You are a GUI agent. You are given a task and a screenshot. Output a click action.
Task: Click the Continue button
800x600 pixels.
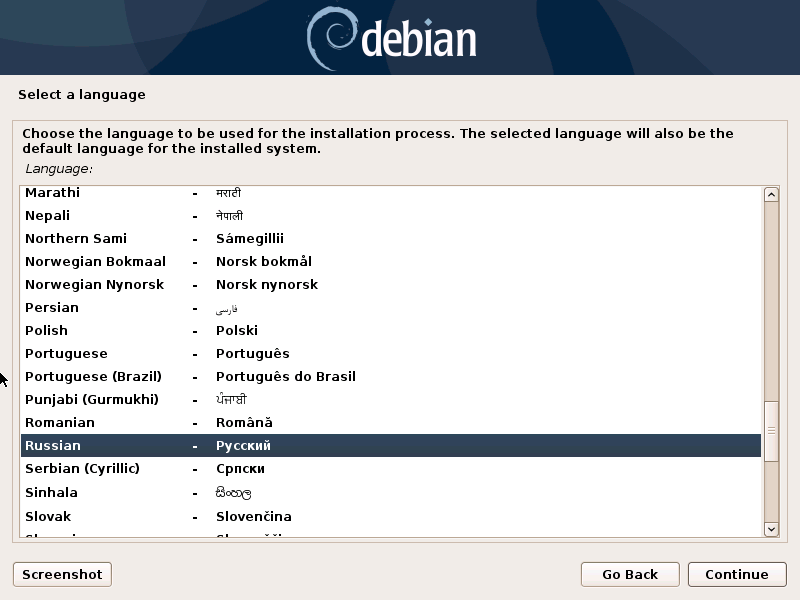coord(737,574)
